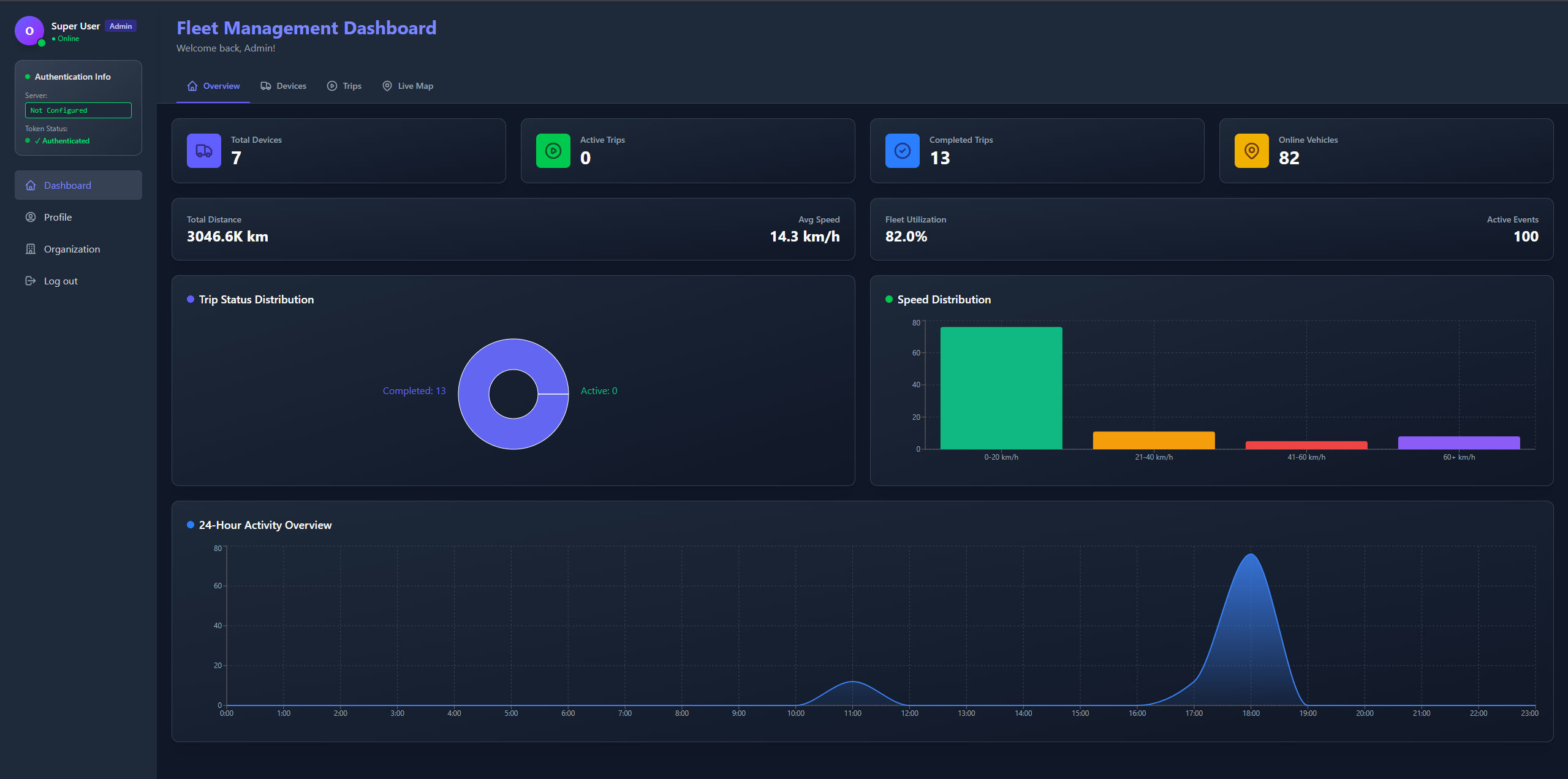
Task: Click the Completed Trips checkmark icon
Action: click(x=901, y=150)
